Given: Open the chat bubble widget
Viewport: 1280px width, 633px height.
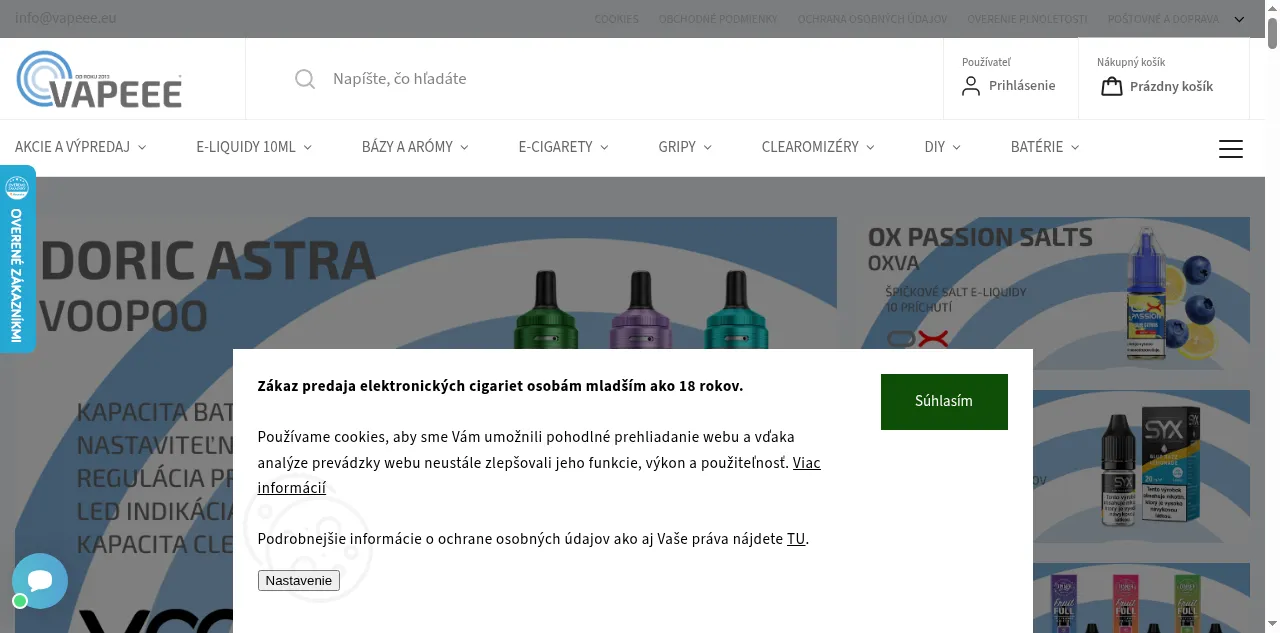Looking at the screenshot, I should pos(40,581).
